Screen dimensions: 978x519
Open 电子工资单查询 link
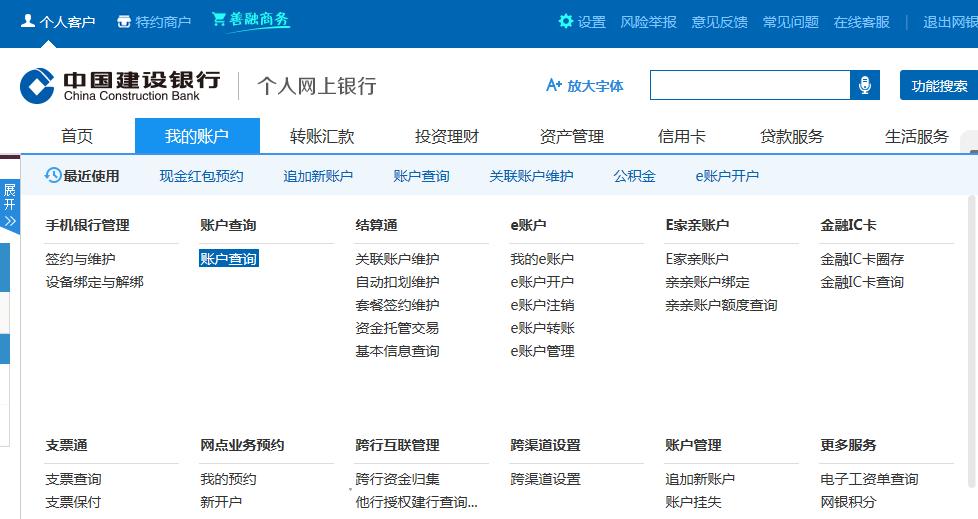point(869,479)
